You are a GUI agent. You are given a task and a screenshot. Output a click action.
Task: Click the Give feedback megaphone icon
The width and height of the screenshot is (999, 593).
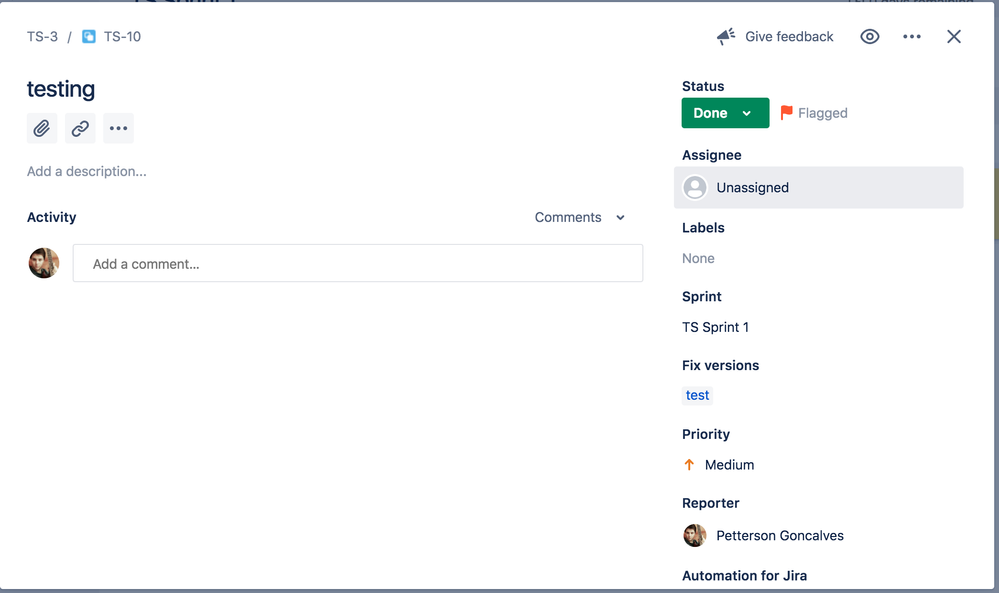[x=725, y=35]
